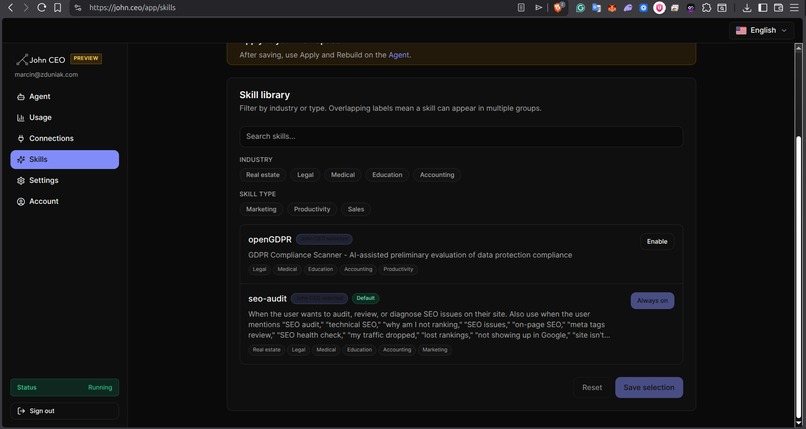Image resolution: width=806 pixels, height=429 pixels.
Task: Click the Always on button for seo-audit
Action: click(652, 301)
